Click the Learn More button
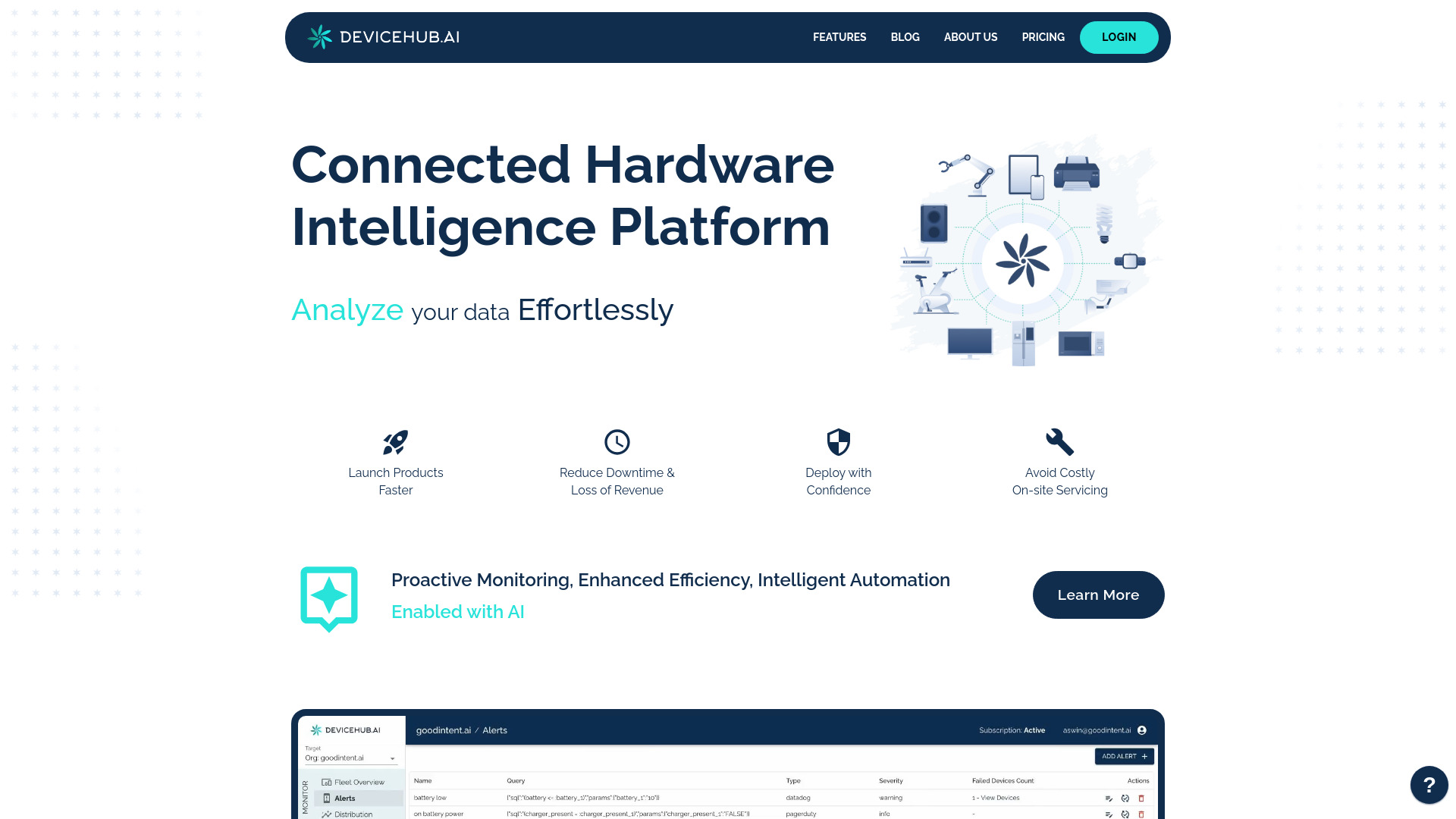This screenshot has width=1456, height=819. (1098, 594)
